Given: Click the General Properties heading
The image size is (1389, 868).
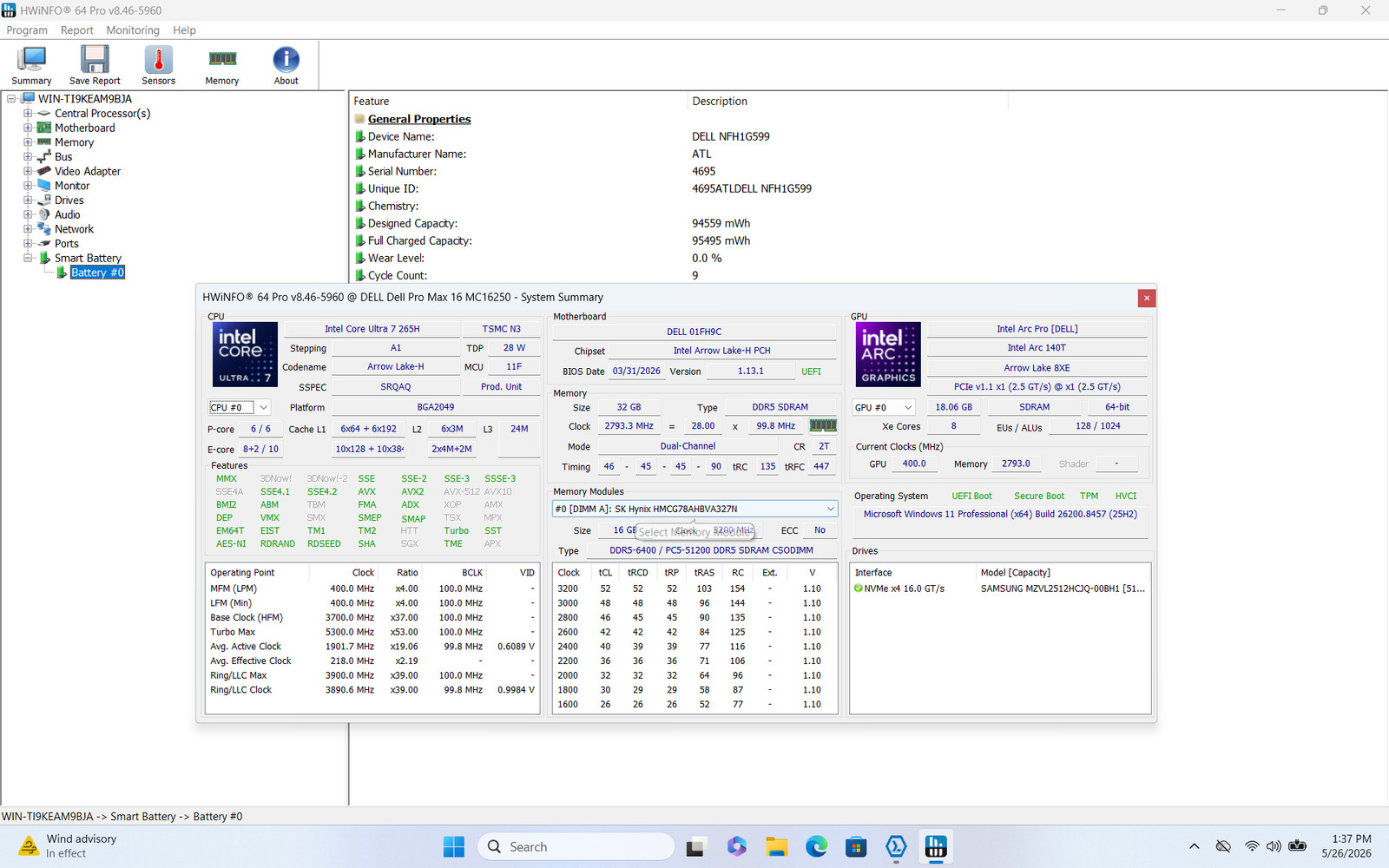Looking at the screenshot, I should click(419, 119).
